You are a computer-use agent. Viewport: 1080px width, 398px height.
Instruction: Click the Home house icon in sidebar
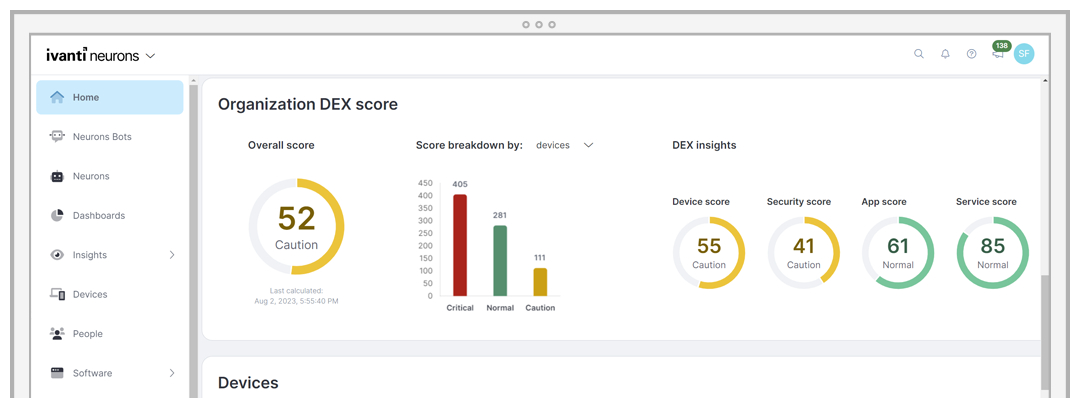pyautogui.click(x=57, y=97)
